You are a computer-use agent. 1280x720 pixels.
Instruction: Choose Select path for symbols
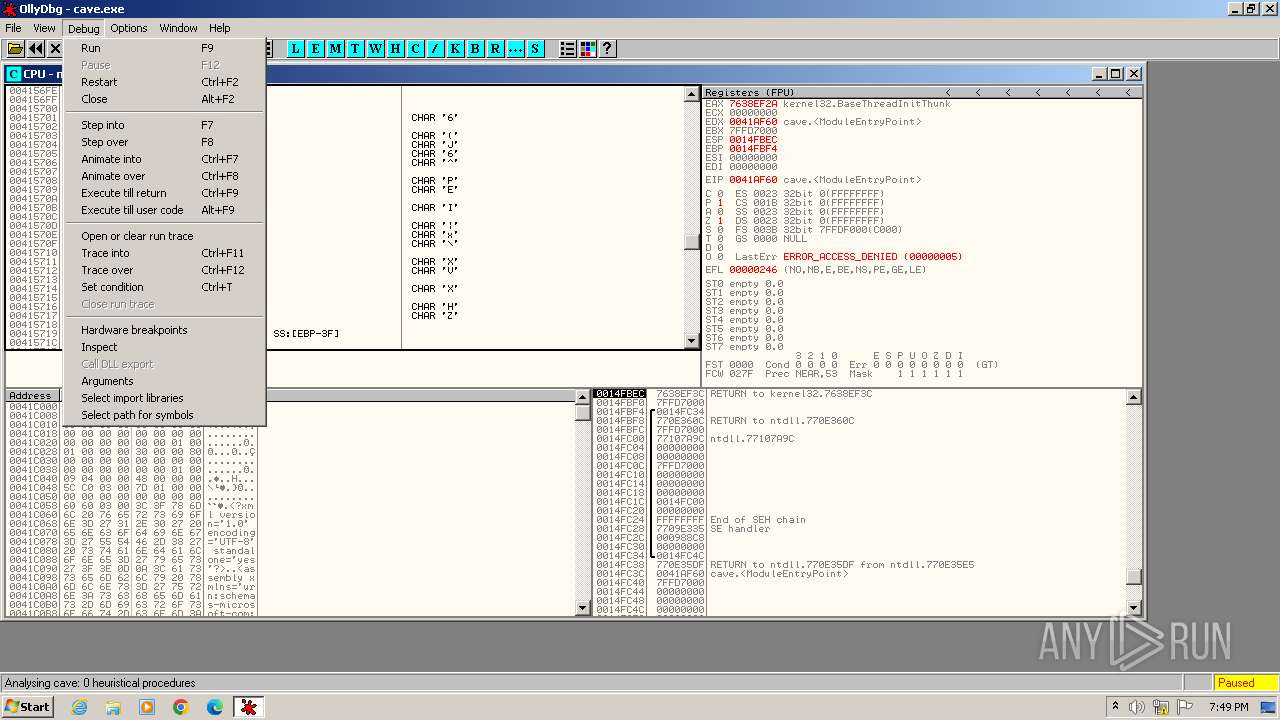(164, 415)
